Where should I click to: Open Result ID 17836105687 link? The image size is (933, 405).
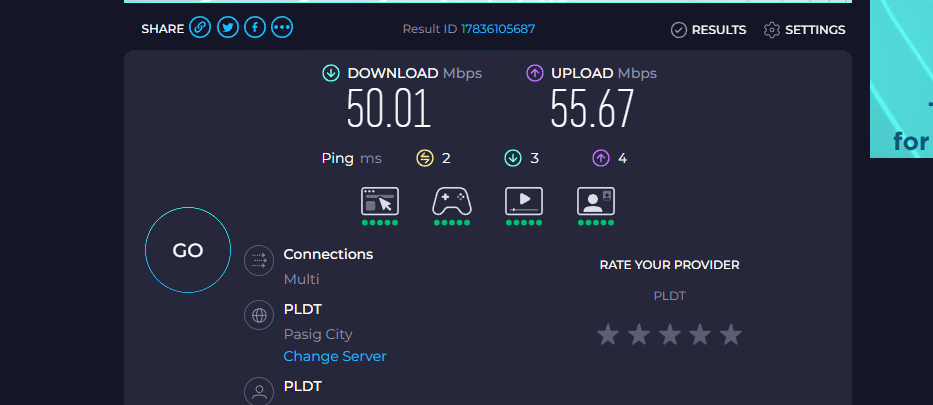[x=498, y=29]
